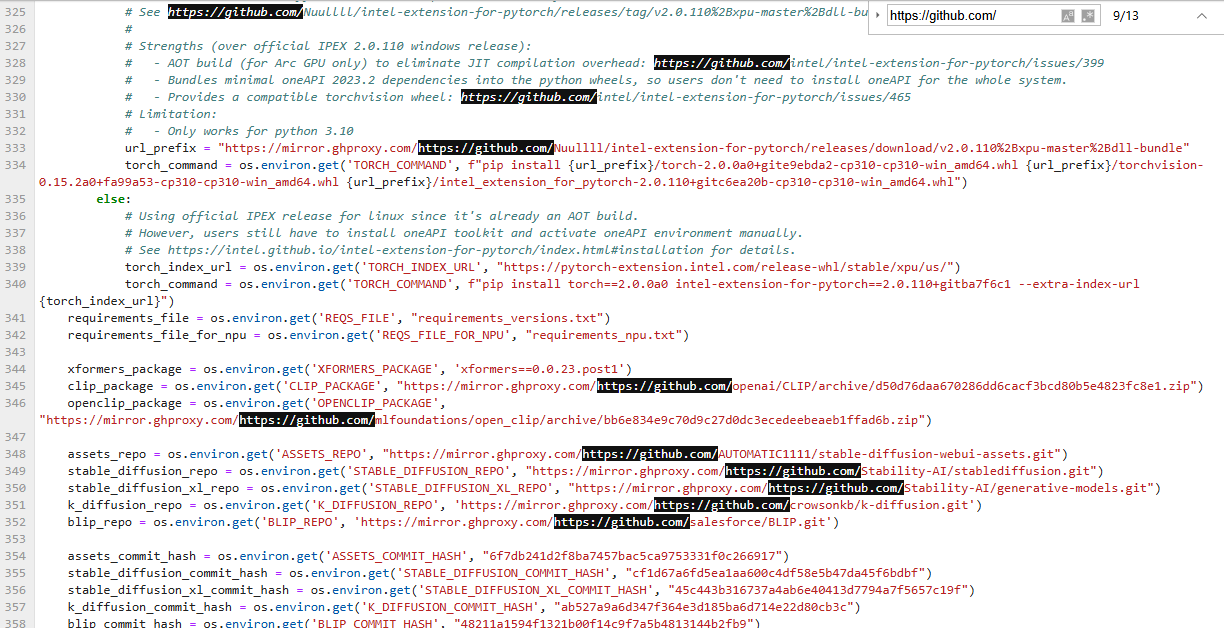
Task: Click highlighted github match in assets_repo line
Action: 650,454
